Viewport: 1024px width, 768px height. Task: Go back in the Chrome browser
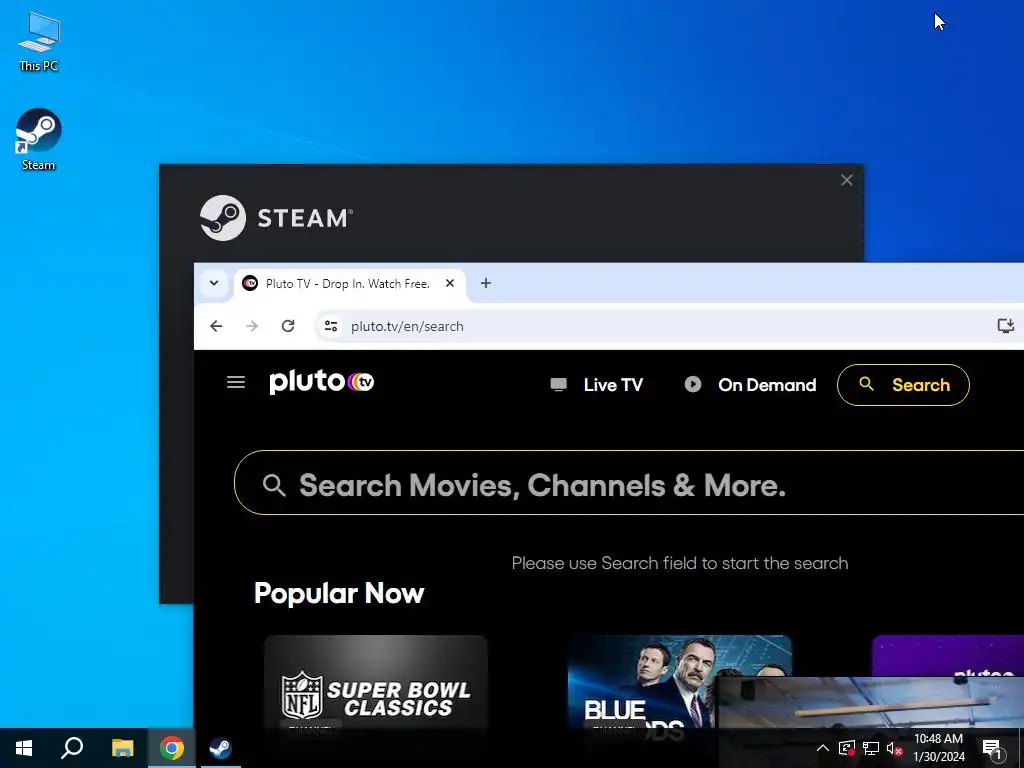(216, 326)
